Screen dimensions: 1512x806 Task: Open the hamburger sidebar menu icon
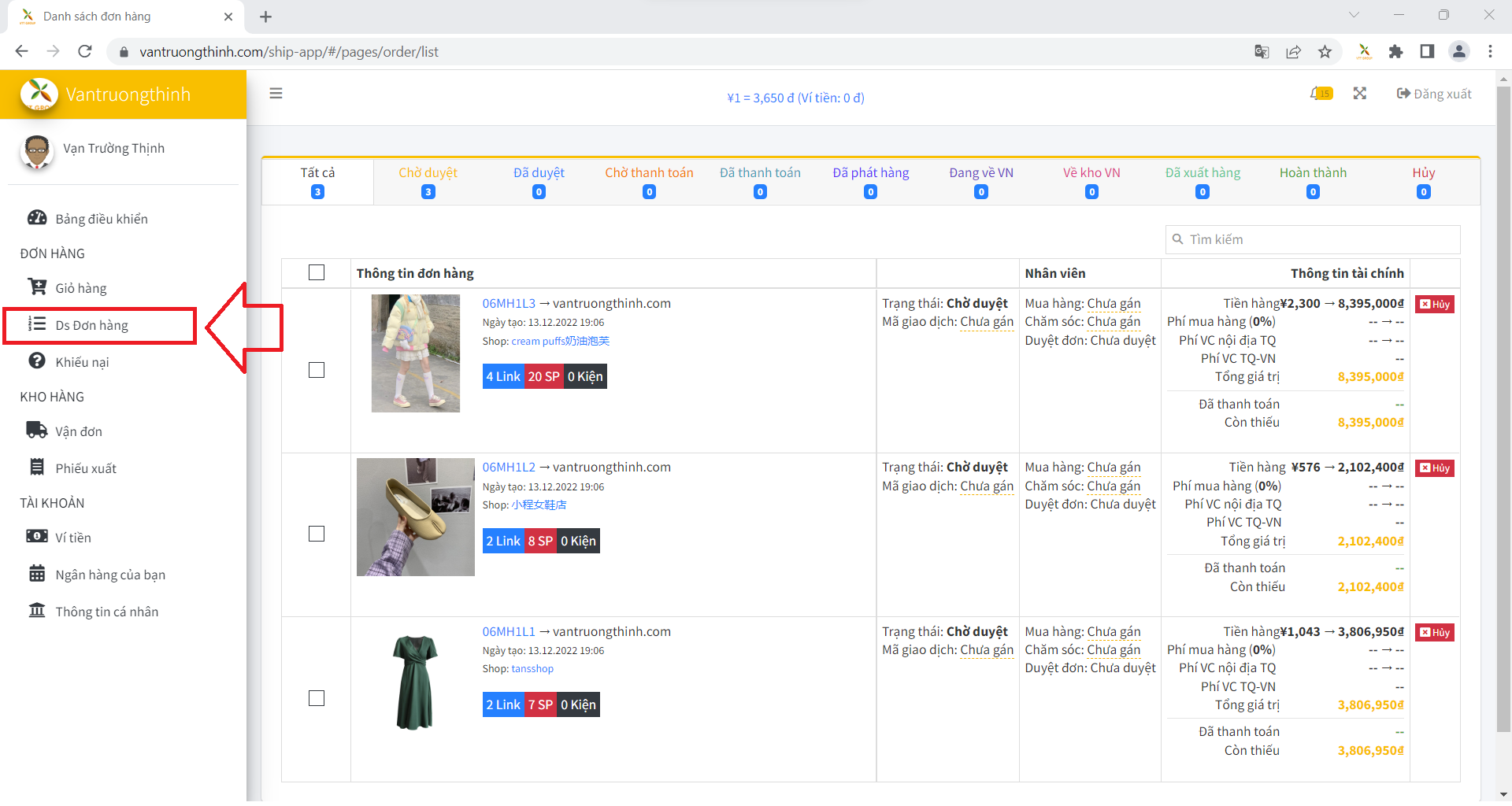276,94
